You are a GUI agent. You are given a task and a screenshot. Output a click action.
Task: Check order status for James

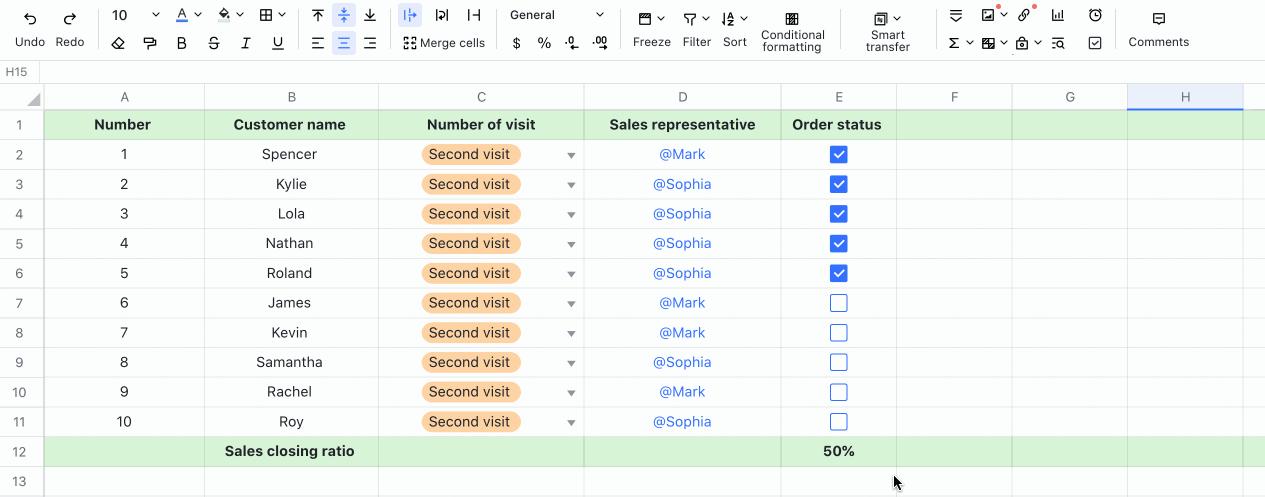point(839,303)
